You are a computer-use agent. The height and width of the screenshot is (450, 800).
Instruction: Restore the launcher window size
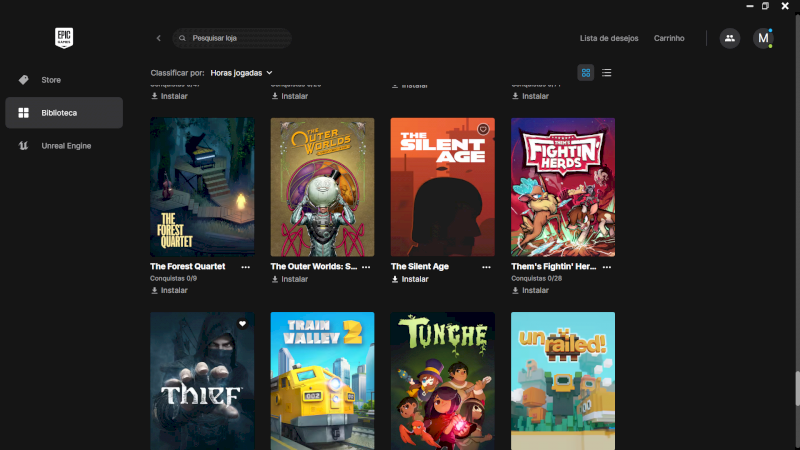point(765,6)
